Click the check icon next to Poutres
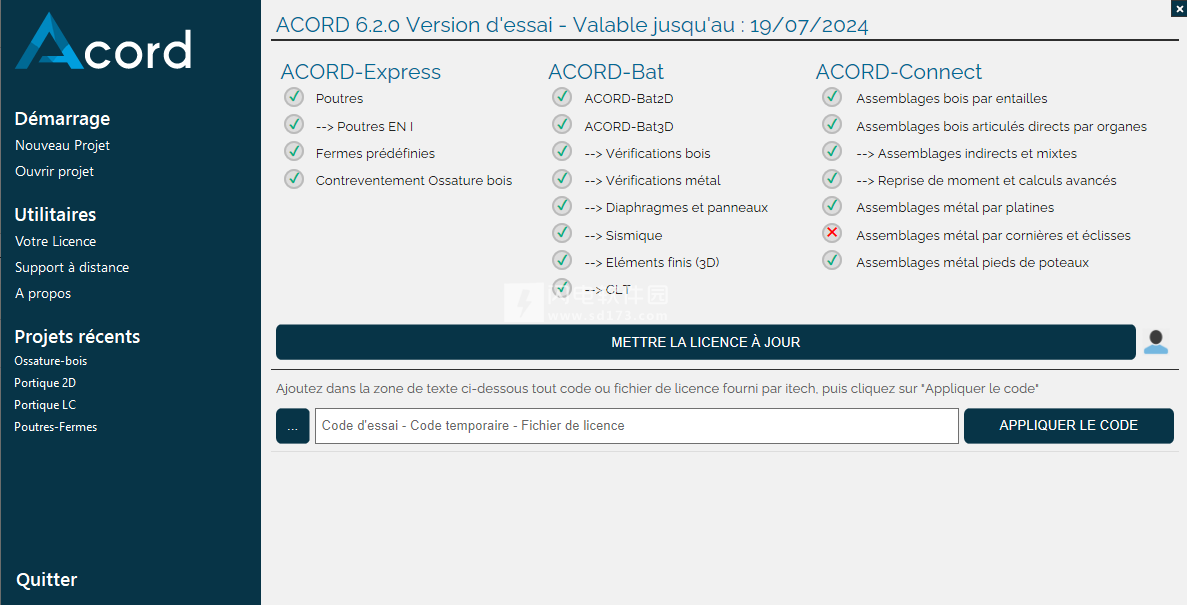Image resolution: width=1187 pixels, height=605 pixels. click(x=294, y=97)
